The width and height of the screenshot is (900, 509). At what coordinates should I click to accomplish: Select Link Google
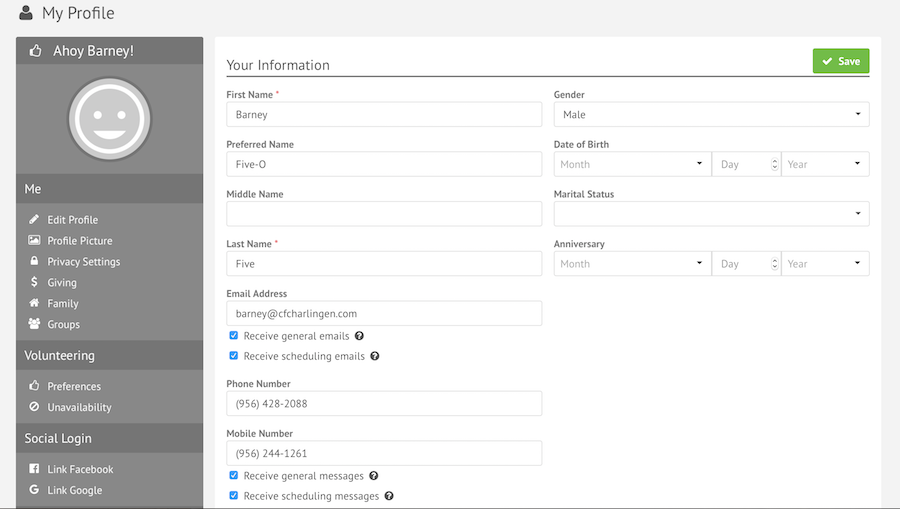coord(75,490)
